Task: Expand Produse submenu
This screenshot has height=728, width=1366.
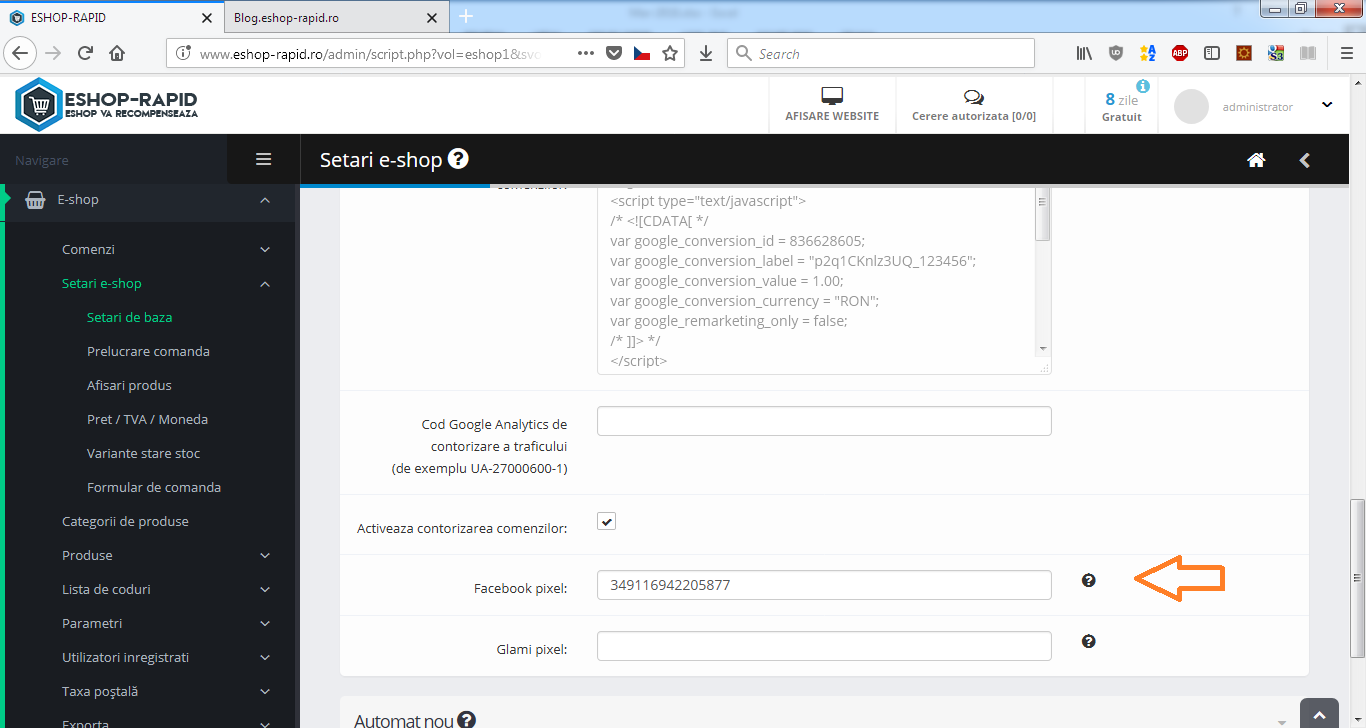Action: [265, 555]
